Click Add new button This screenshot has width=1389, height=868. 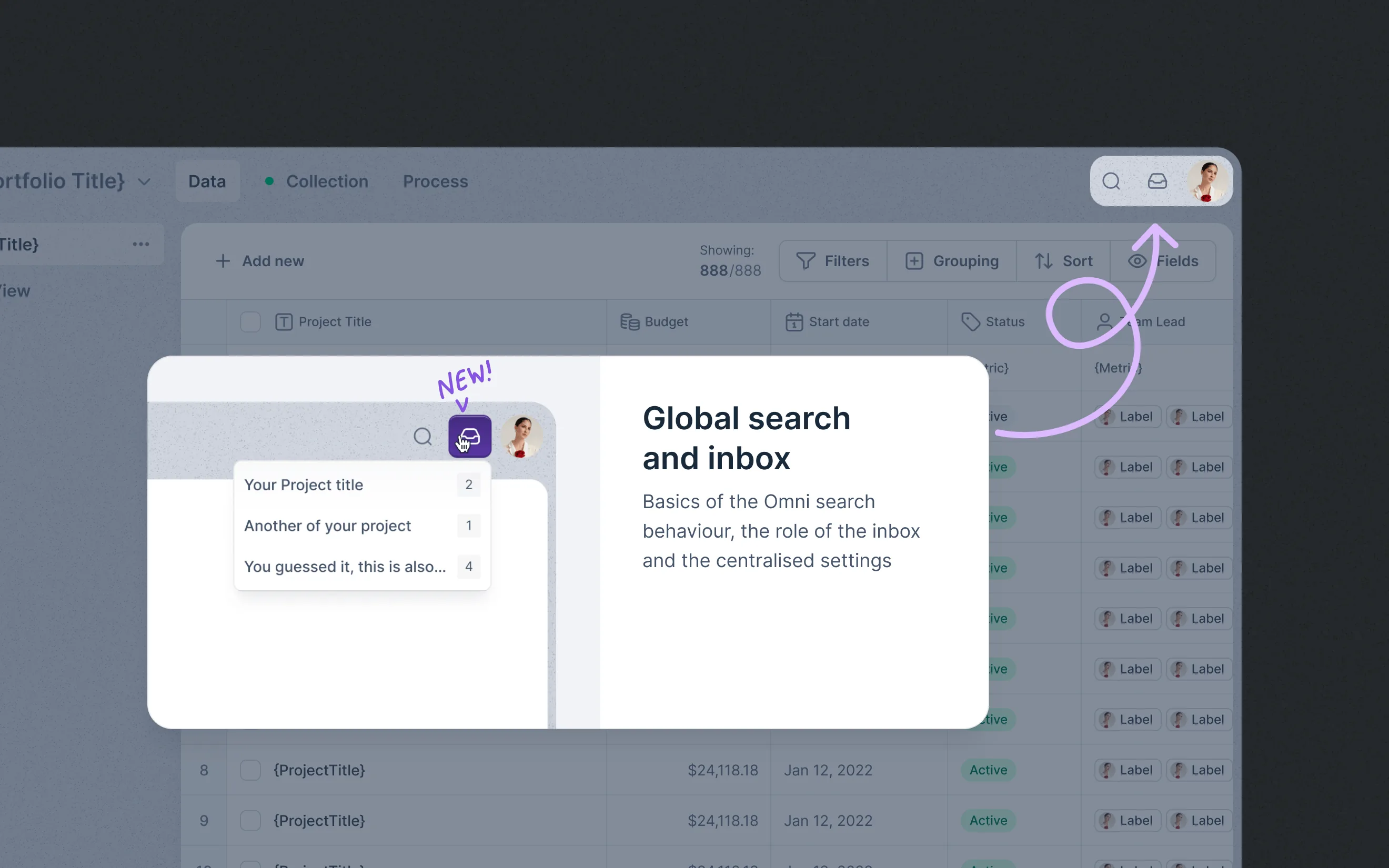pos(260,261)
